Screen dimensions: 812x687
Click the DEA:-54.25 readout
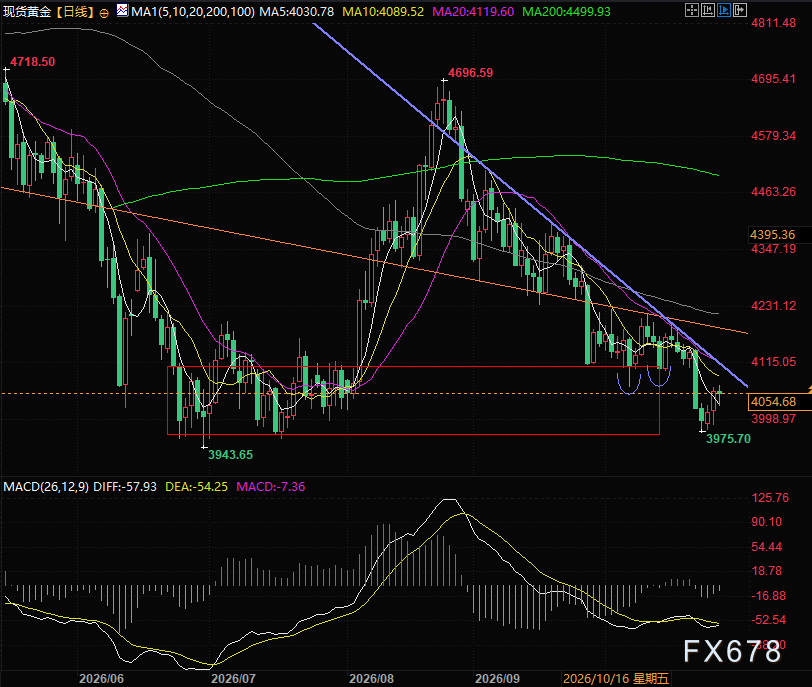(196, 487)
